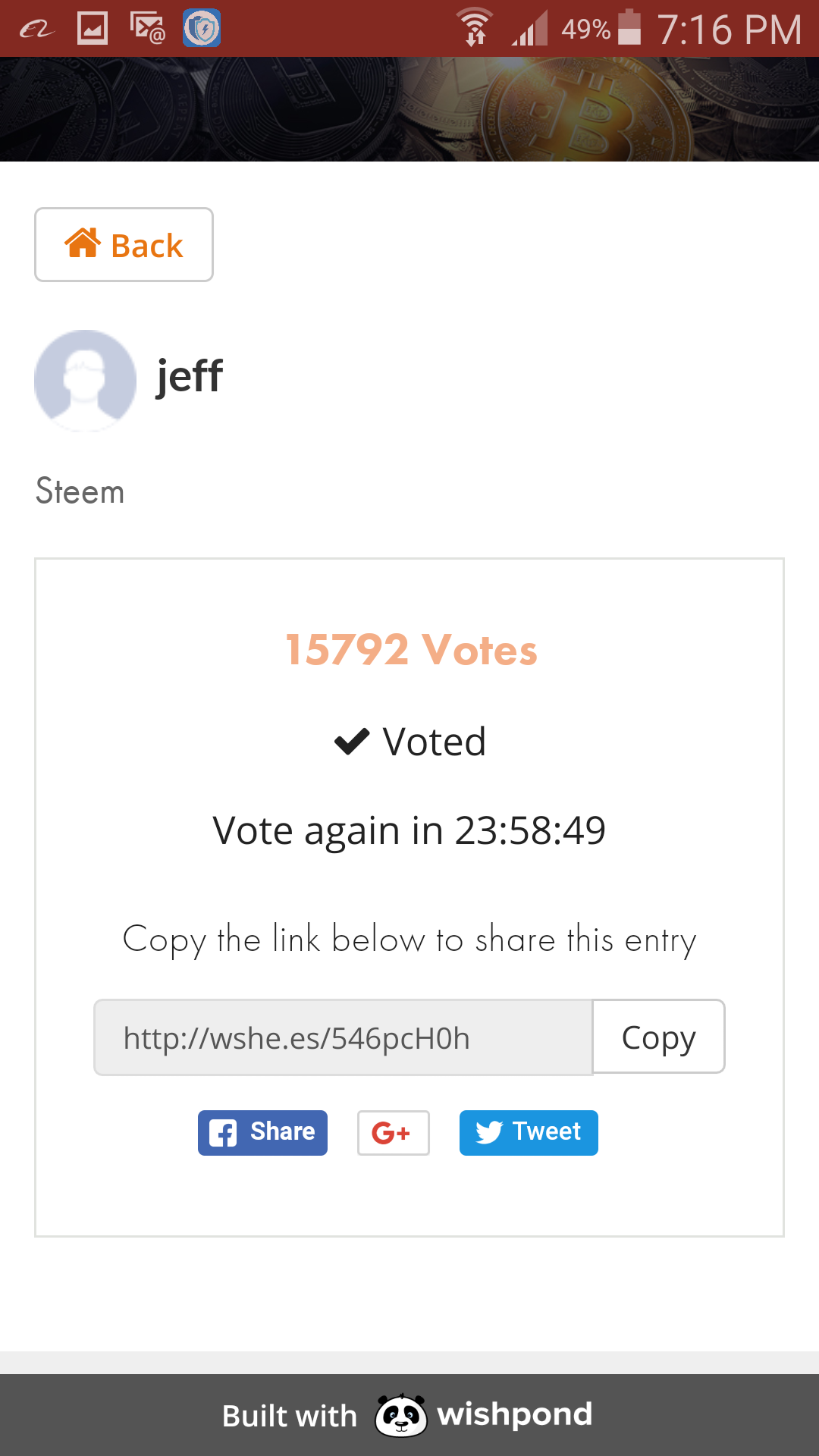Viewport: 819px width, 1456px height.
Task: Tap the 7:16 PM status clock
Action: click(x=729, y=30)
